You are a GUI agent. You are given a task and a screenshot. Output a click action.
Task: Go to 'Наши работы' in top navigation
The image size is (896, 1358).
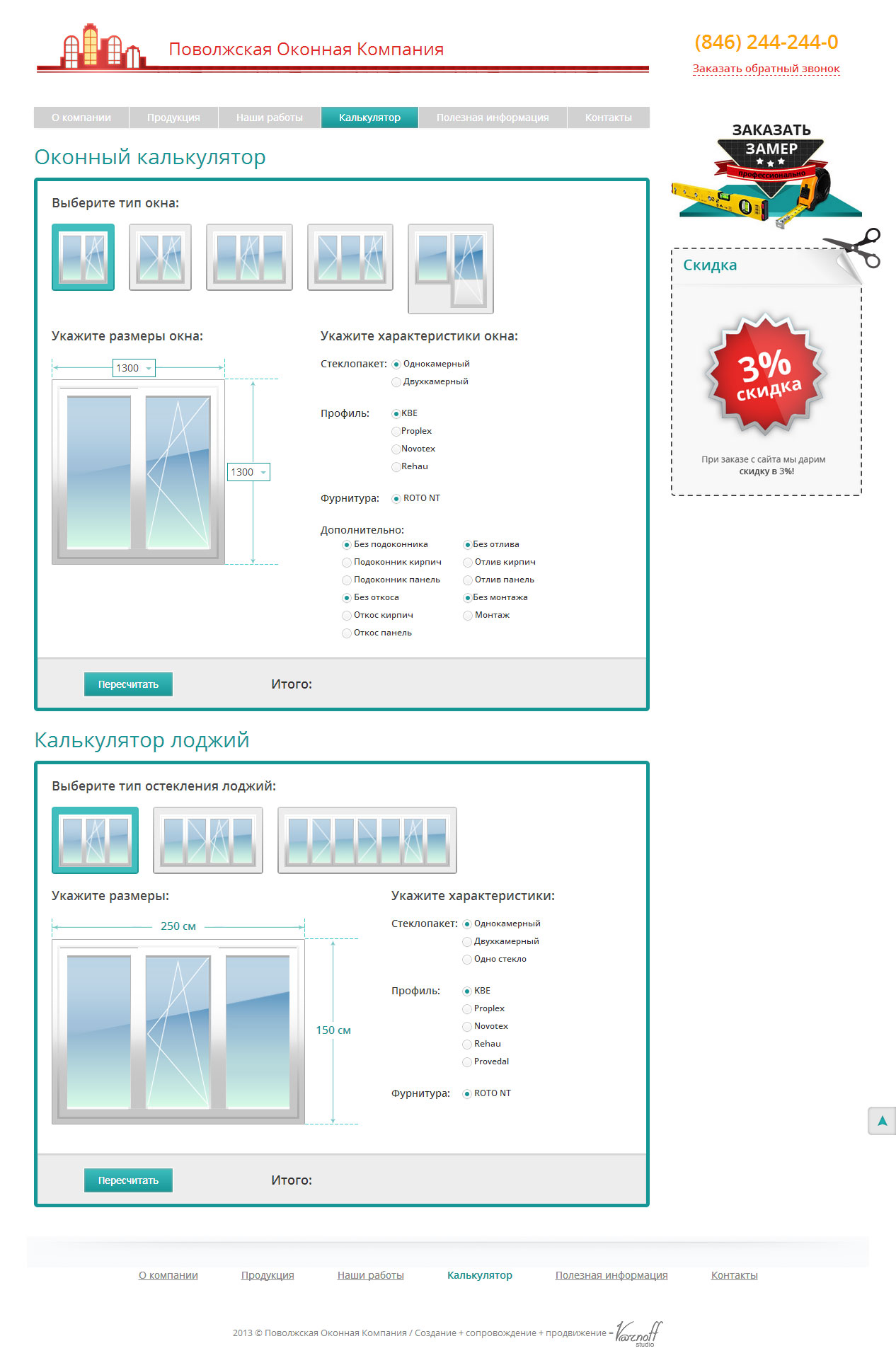pyautogui.click(x=269, y=117)
